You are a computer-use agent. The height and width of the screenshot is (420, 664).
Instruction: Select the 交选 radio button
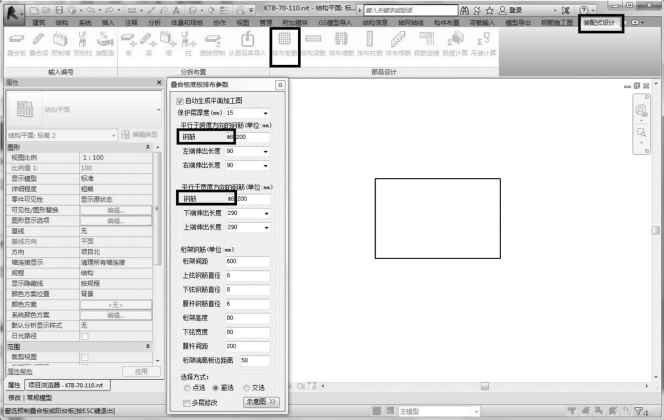tap(246, 388)
